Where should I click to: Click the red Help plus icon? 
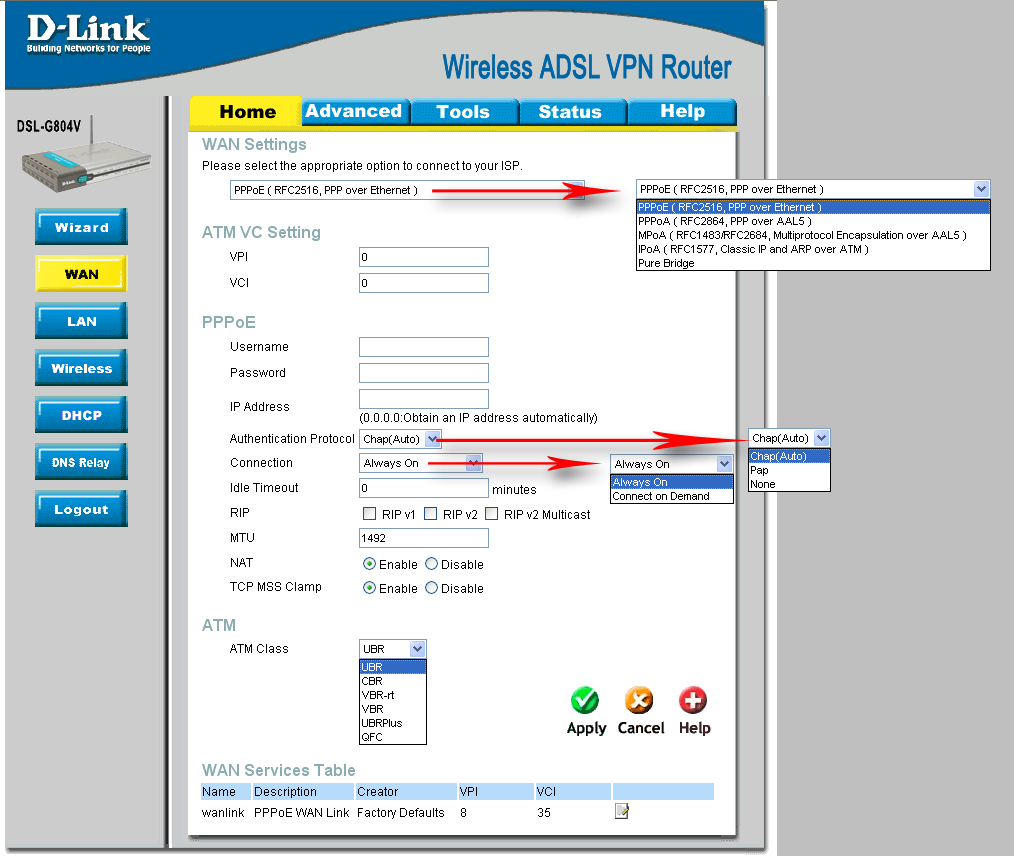click(693, 700)
